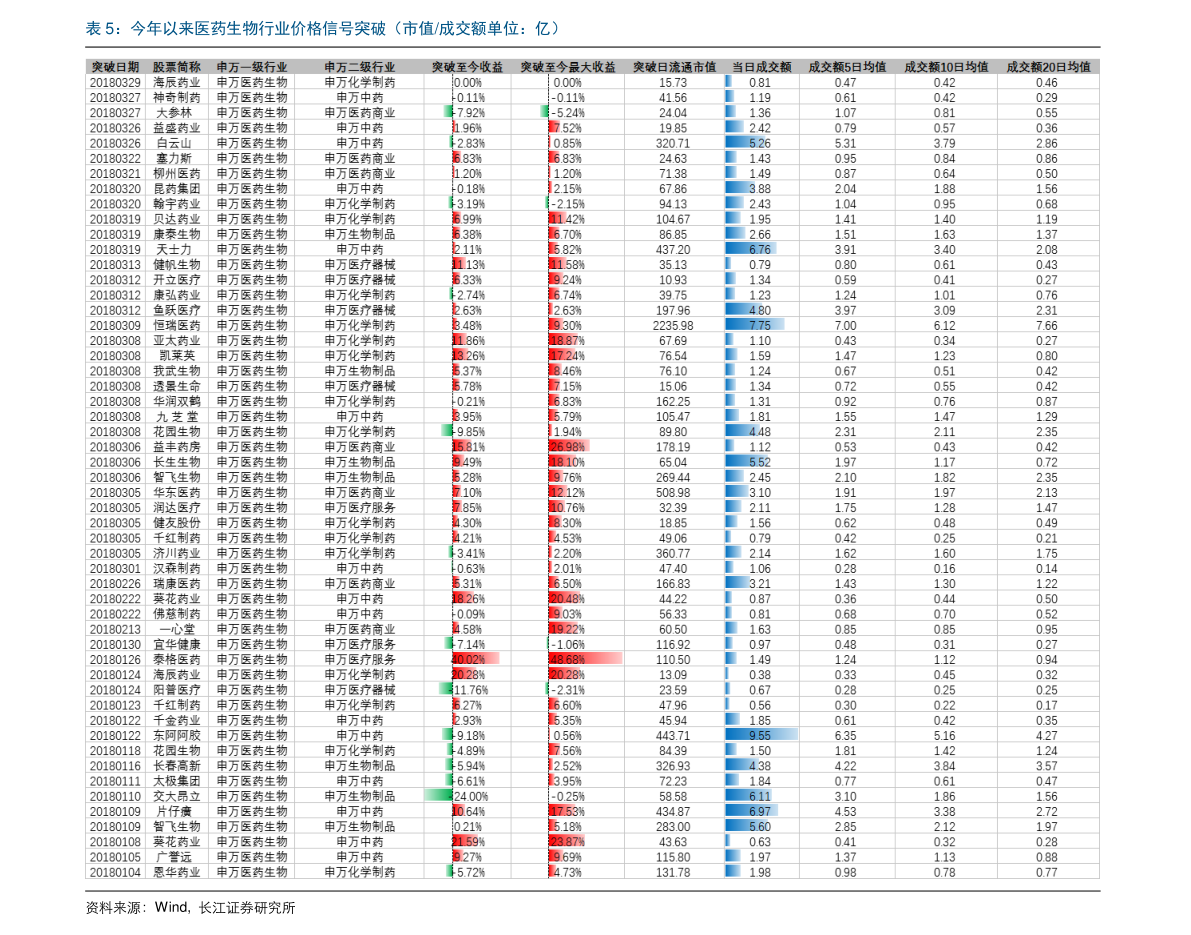This screenshot has height=935, width=1191.
Task: Click the 申万二级行业 column header
Action: click(360, 67)
